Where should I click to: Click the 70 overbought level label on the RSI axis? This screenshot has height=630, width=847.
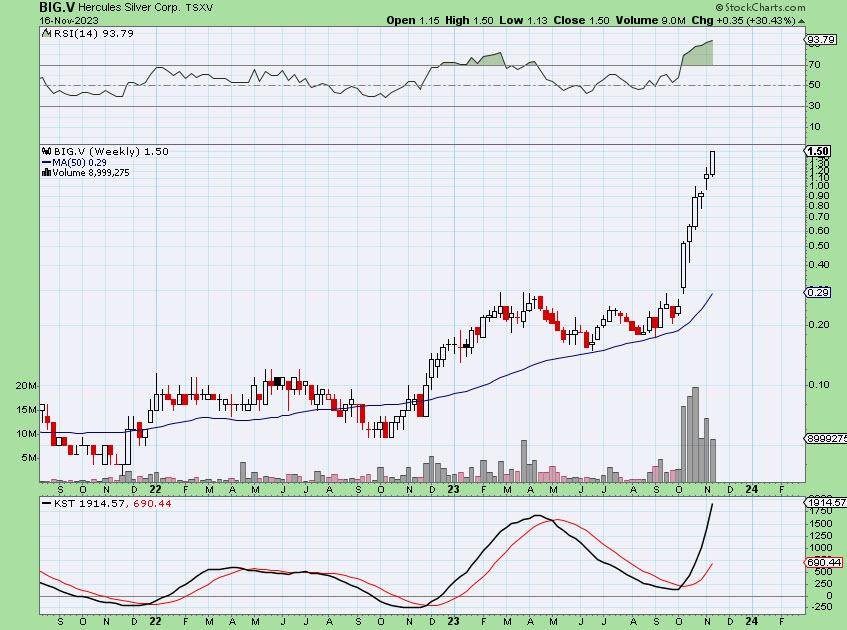814,65
